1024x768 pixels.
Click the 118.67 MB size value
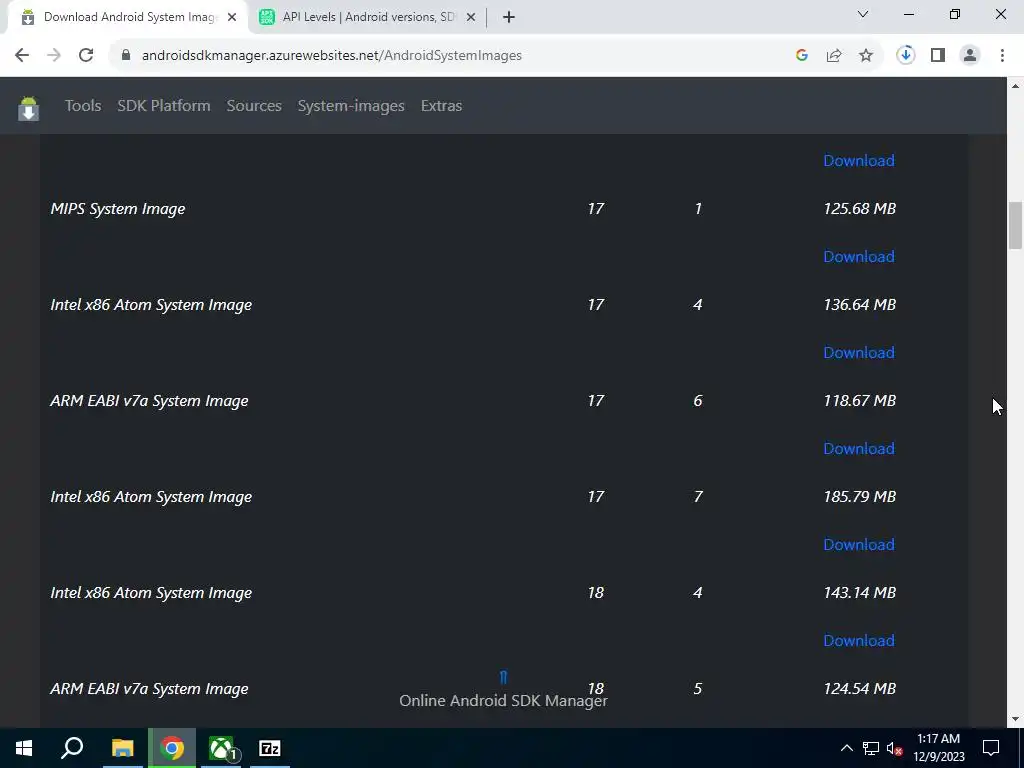(x=859, y=401)
